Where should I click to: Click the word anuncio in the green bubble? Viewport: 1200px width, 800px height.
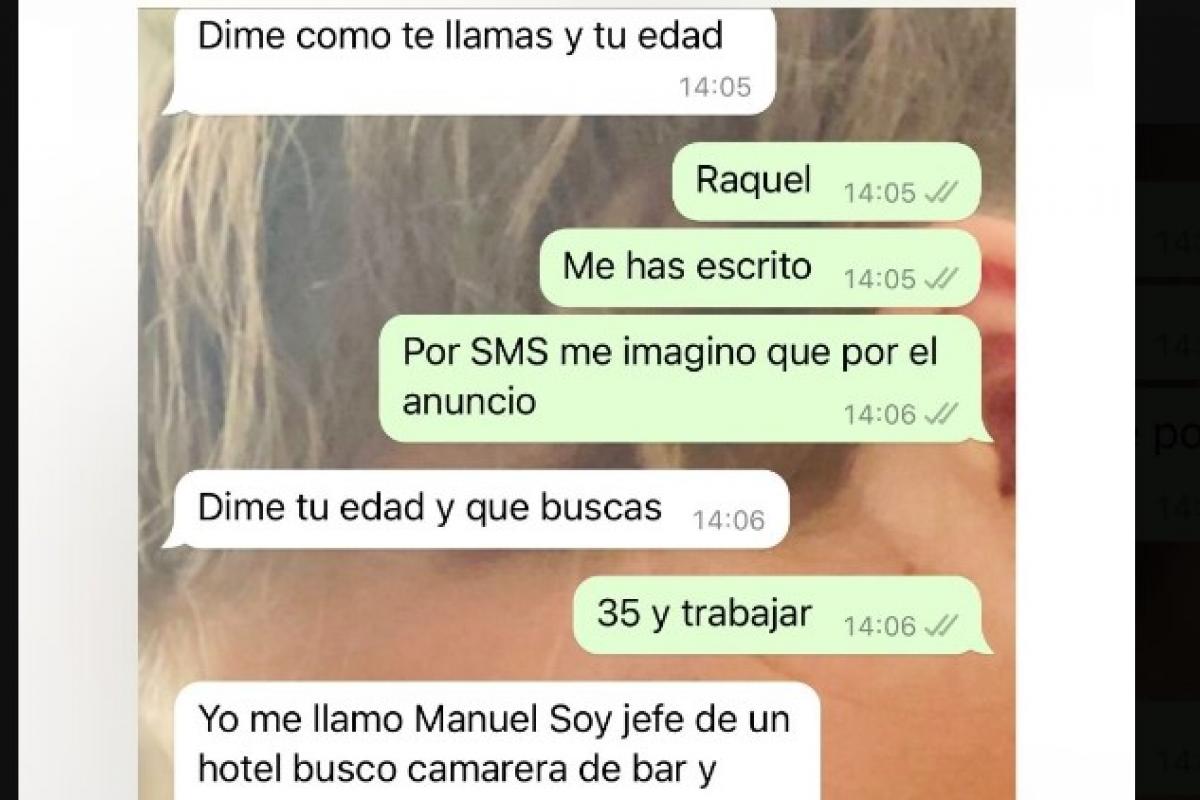469,402
